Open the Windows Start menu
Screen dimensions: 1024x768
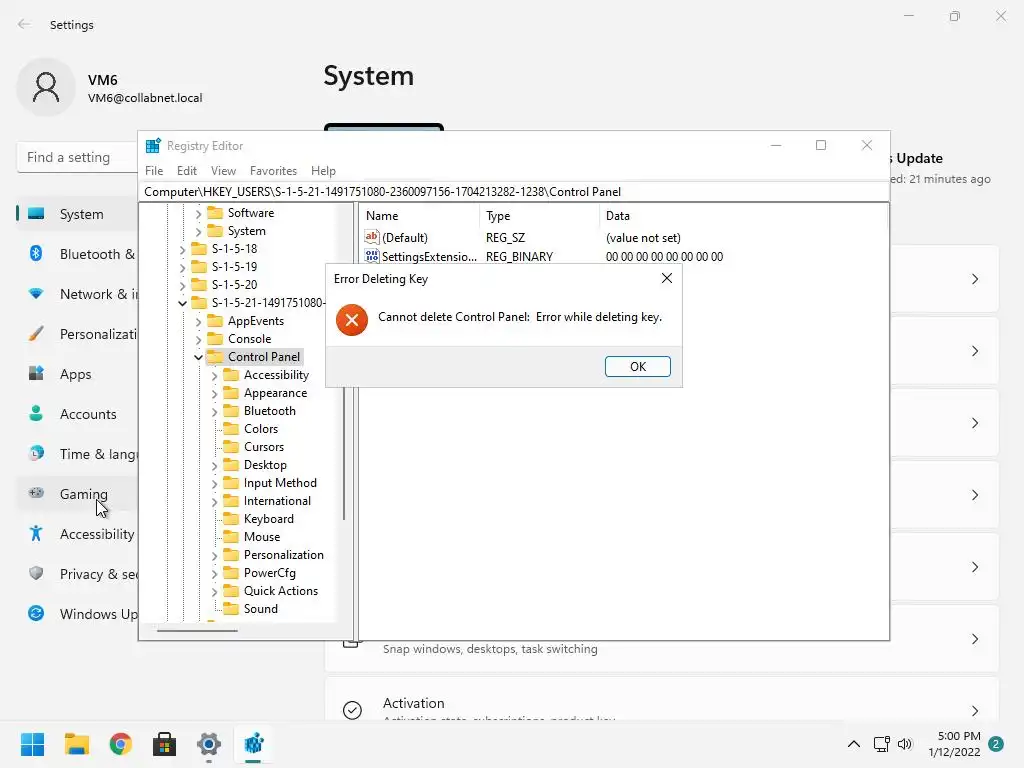(32, 744)
